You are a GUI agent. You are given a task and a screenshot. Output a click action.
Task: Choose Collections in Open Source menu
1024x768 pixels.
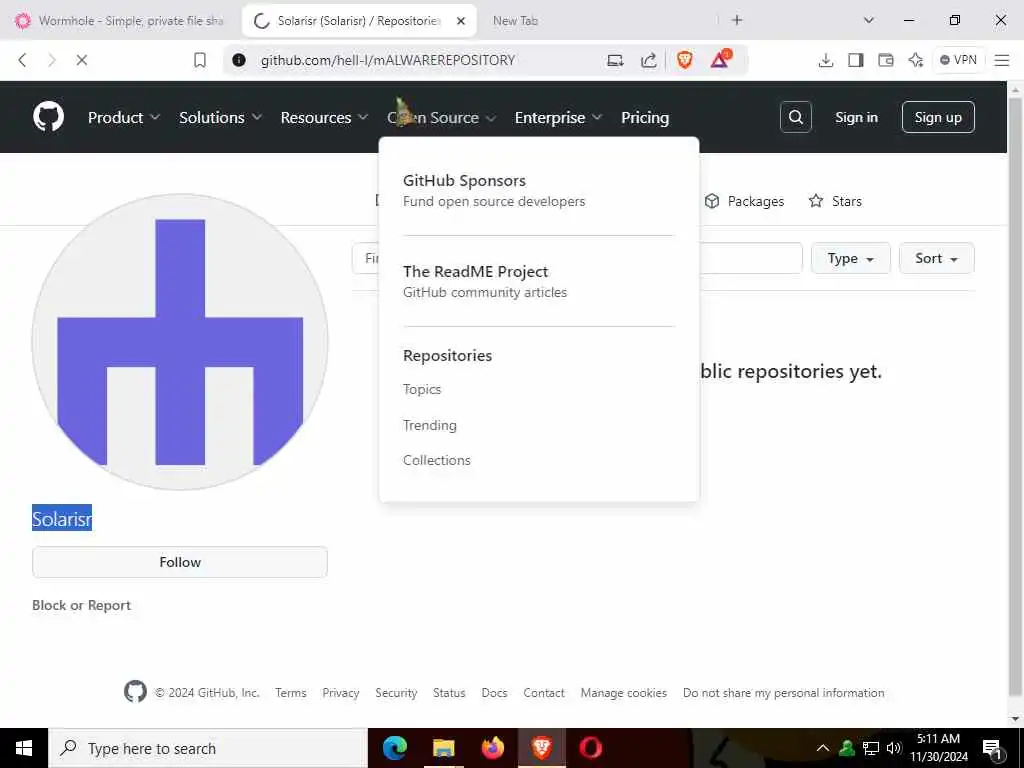pos(436,460)
